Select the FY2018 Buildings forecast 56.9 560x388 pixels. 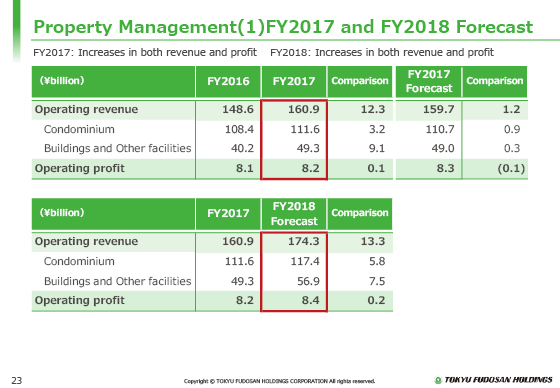coord(308,281)
